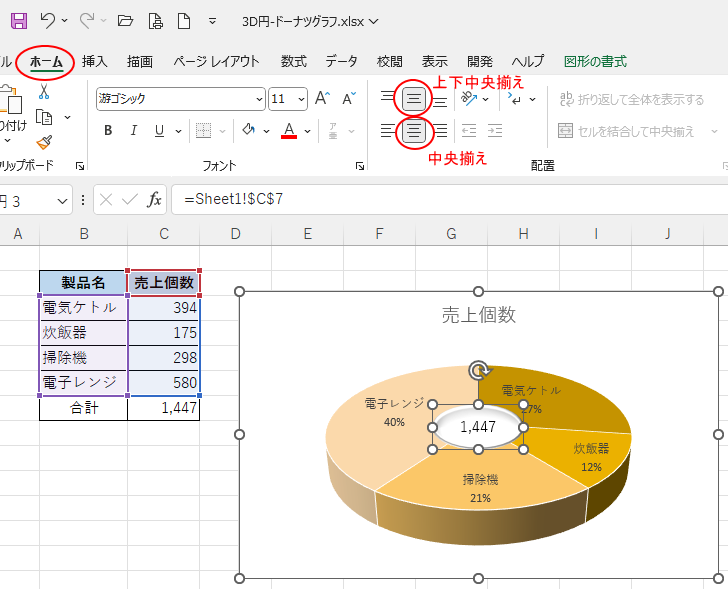Open the 表示 tab

435,61
